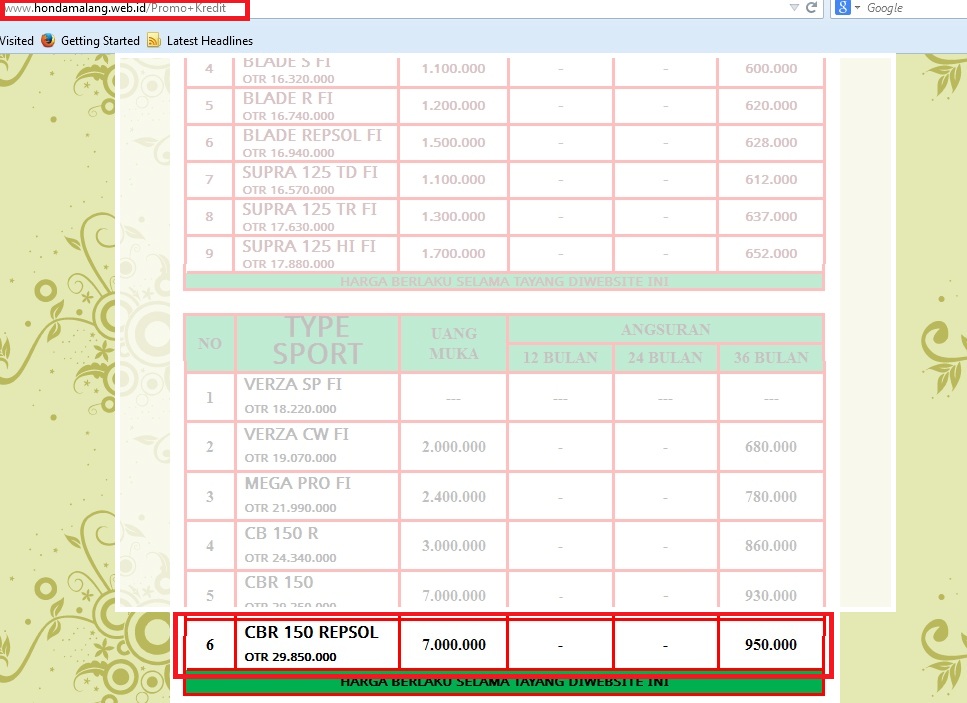Click the Latest Headlines RSS feed icon

pos(154,41)
